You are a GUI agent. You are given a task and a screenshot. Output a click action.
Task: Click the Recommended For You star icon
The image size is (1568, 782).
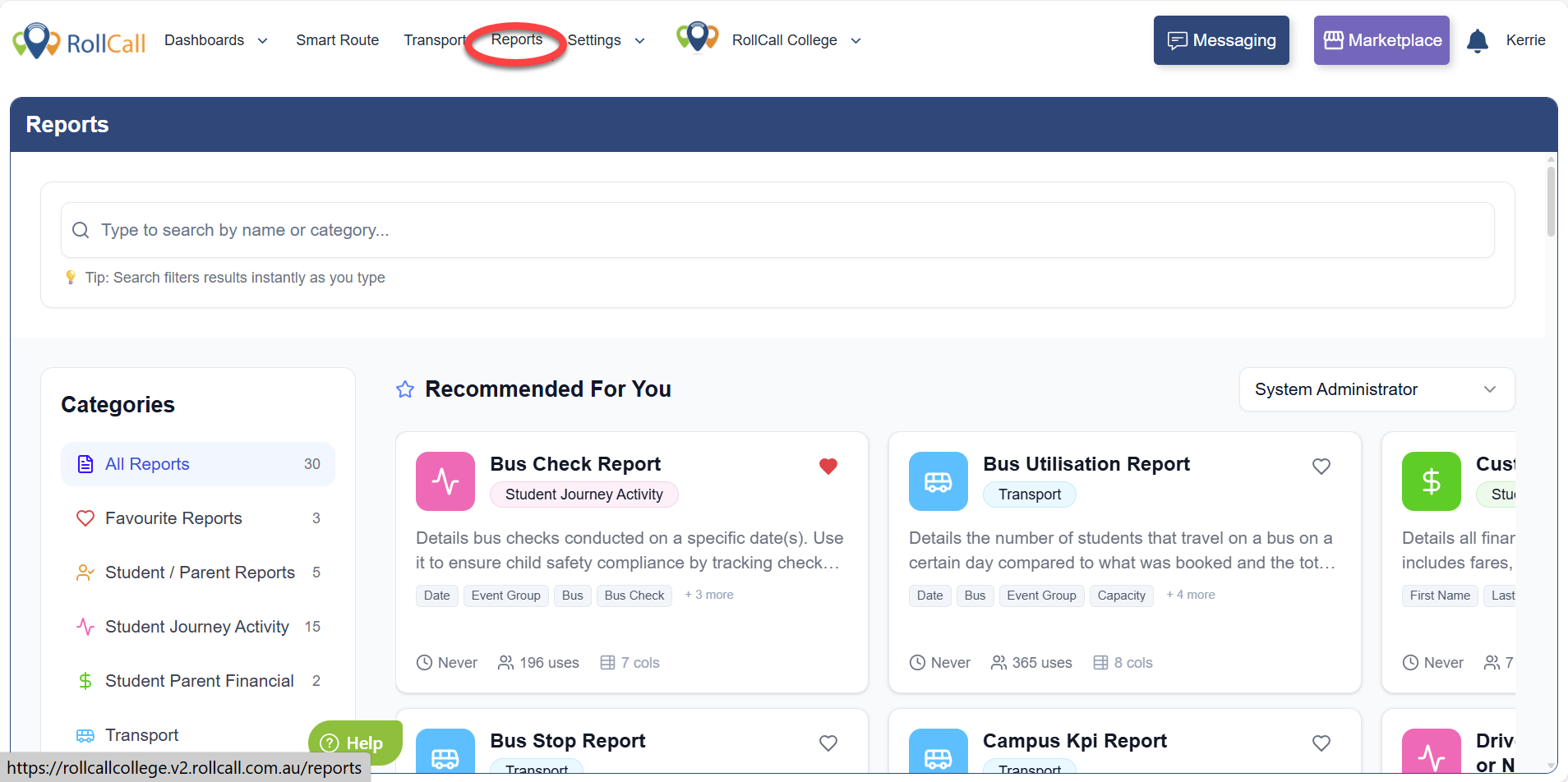tap(405, 389)
